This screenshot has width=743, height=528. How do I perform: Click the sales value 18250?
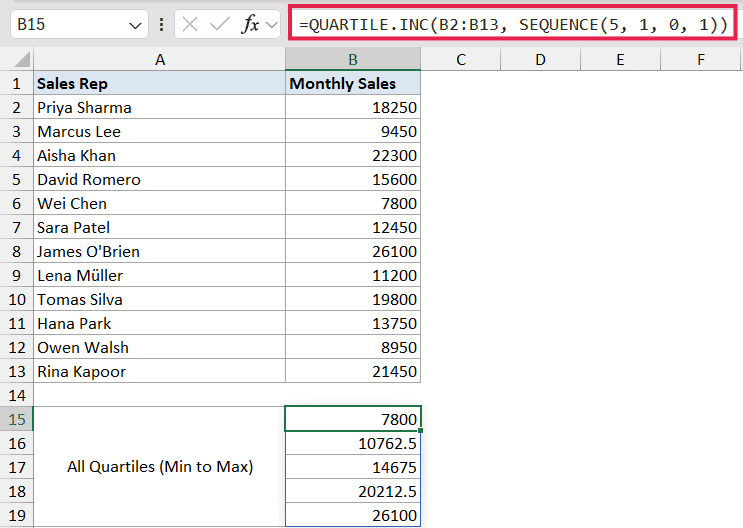point(353,108)
